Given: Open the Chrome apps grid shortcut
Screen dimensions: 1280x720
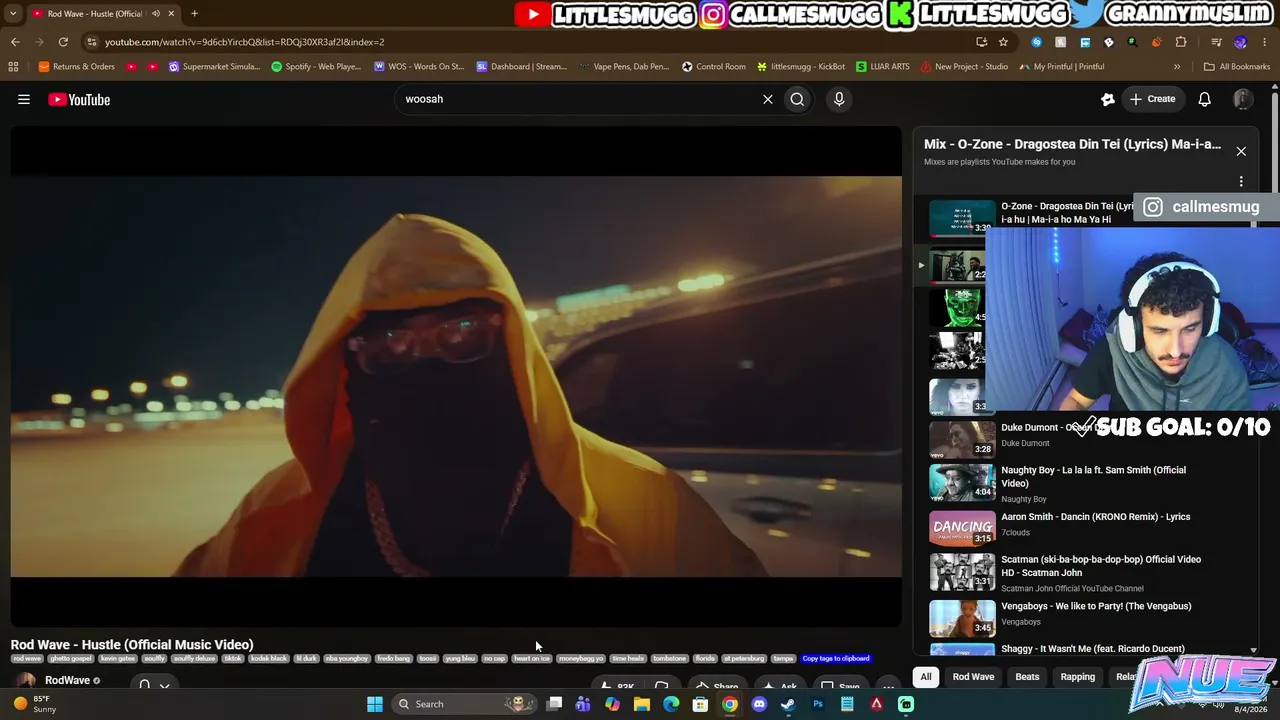Looking at the screenshot, I should click(13, 67).
